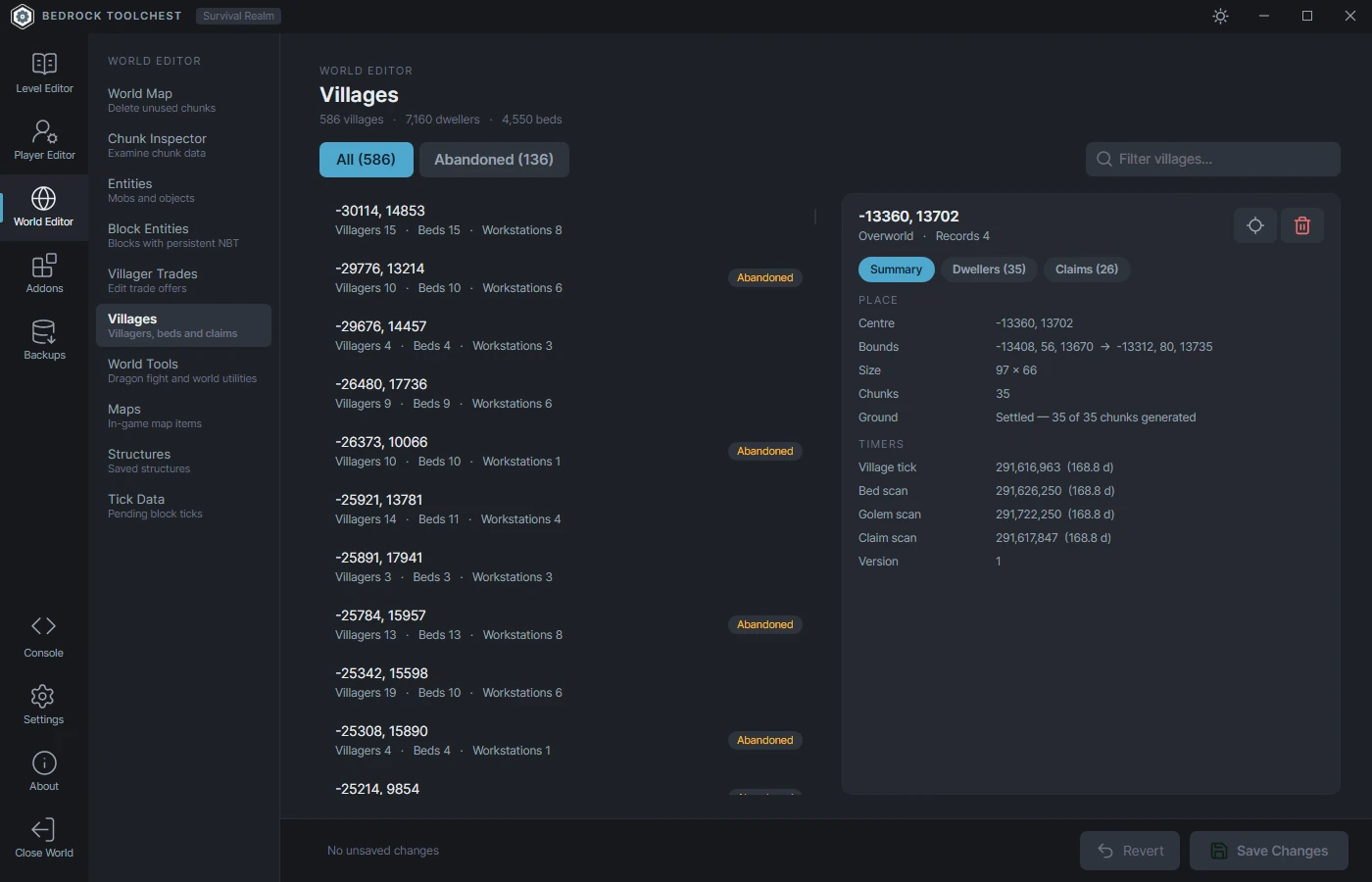Click the Save Changes button
1372x882 pixels.
(1269, 851)
